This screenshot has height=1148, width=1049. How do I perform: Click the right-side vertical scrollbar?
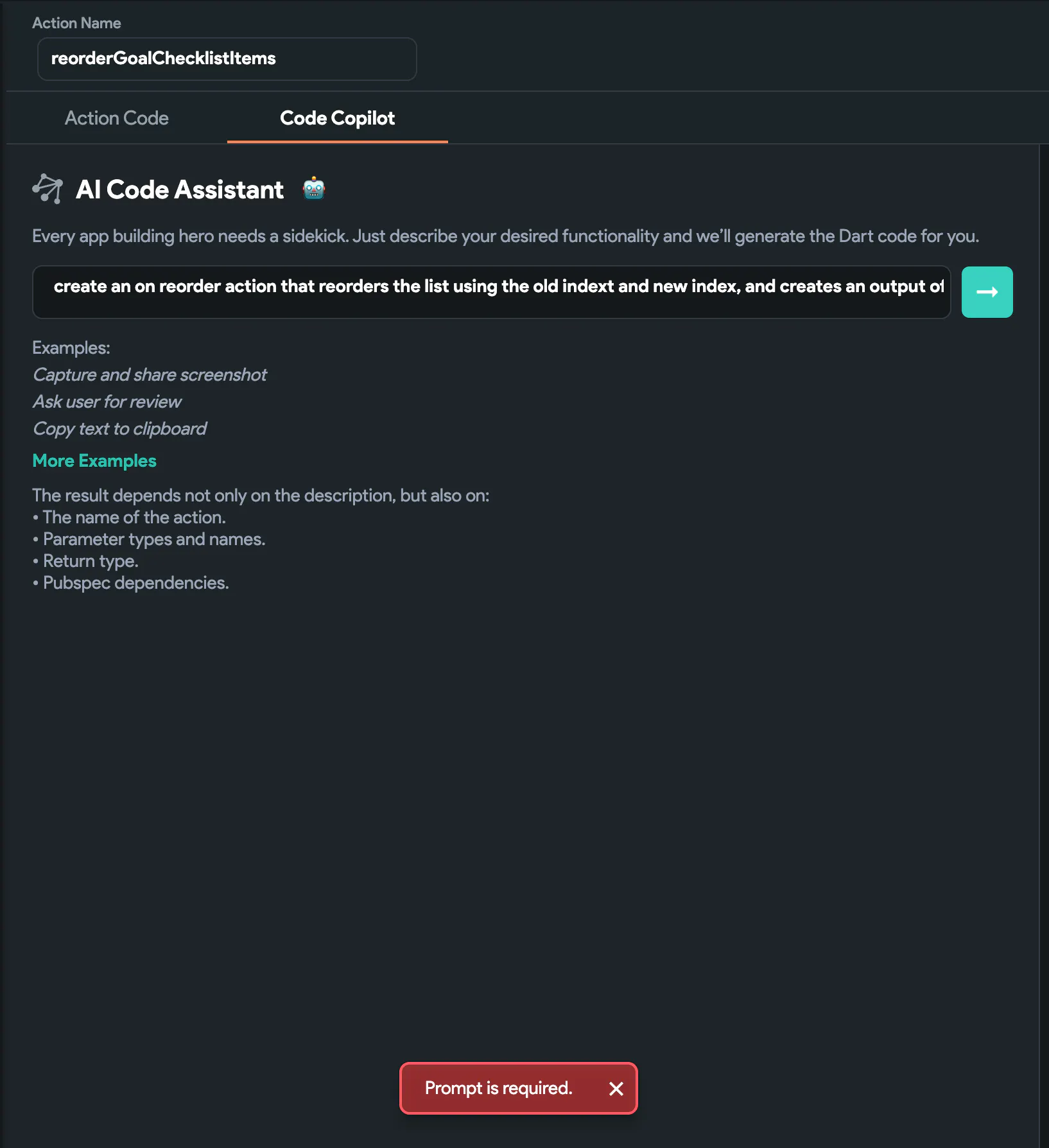(x=1043, y=578)
